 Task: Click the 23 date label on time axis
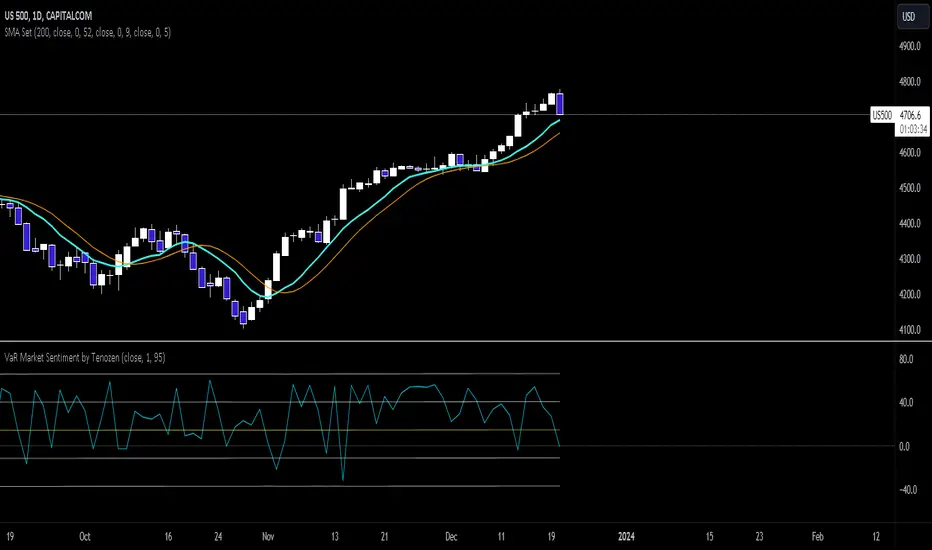(x=759, y=536)
